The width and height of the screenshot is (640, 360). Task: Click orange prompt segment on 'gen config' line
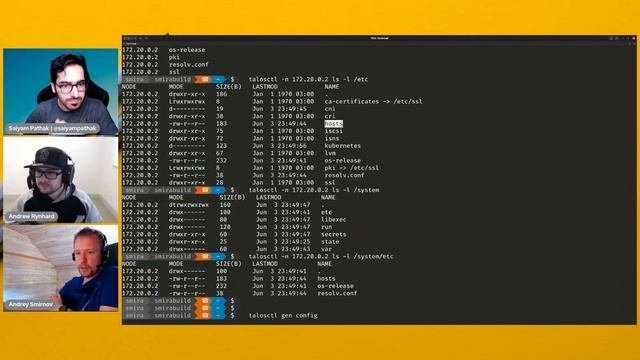(204, 315)
